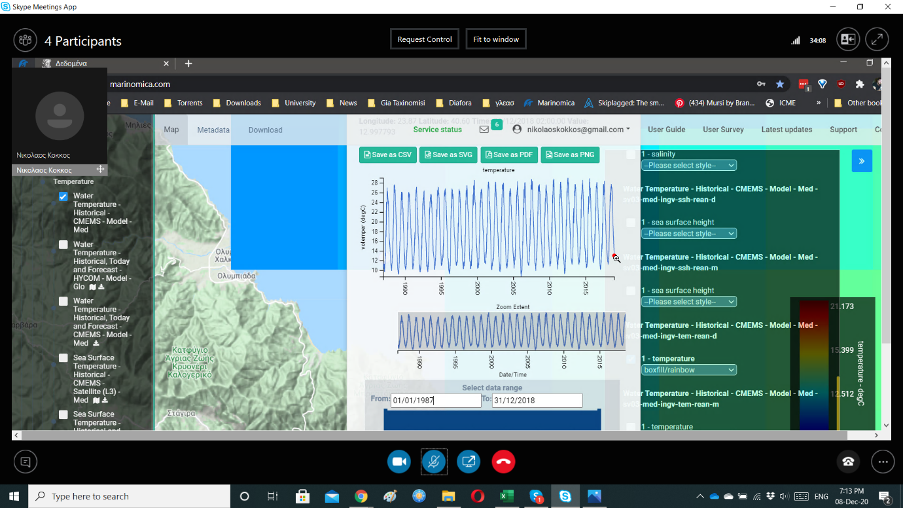
Task: Switch to the Metadata tab
Action: [212, 130]
